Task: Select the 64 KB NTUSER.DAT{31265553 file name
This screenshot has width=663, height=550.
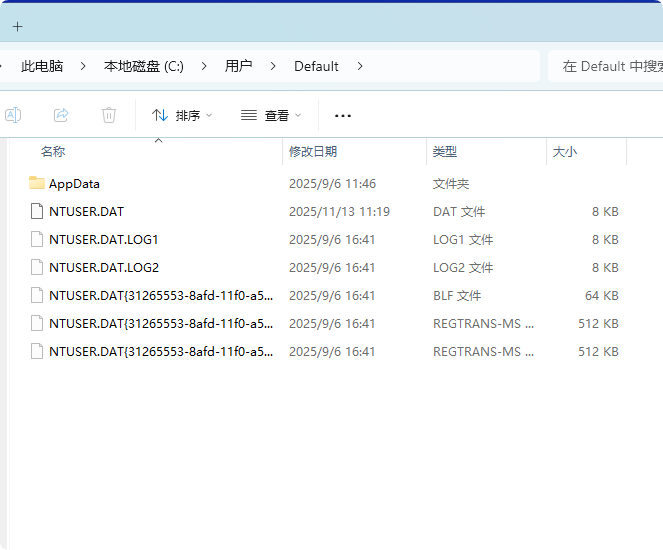Action: pos(161,296)
